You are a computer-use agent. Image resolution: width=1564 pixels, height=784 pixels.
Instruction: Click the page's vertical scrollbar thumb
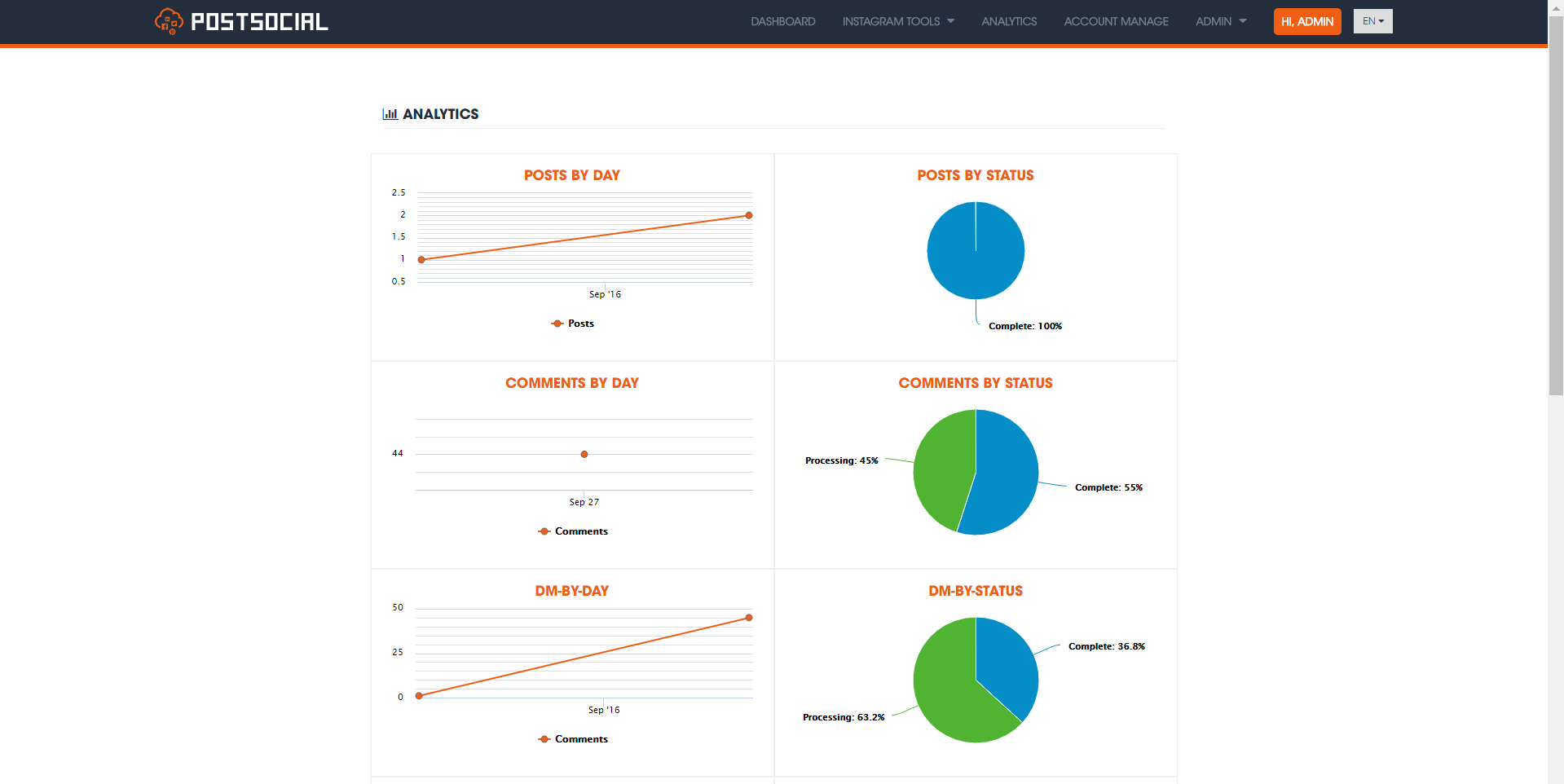(1556, 204)
